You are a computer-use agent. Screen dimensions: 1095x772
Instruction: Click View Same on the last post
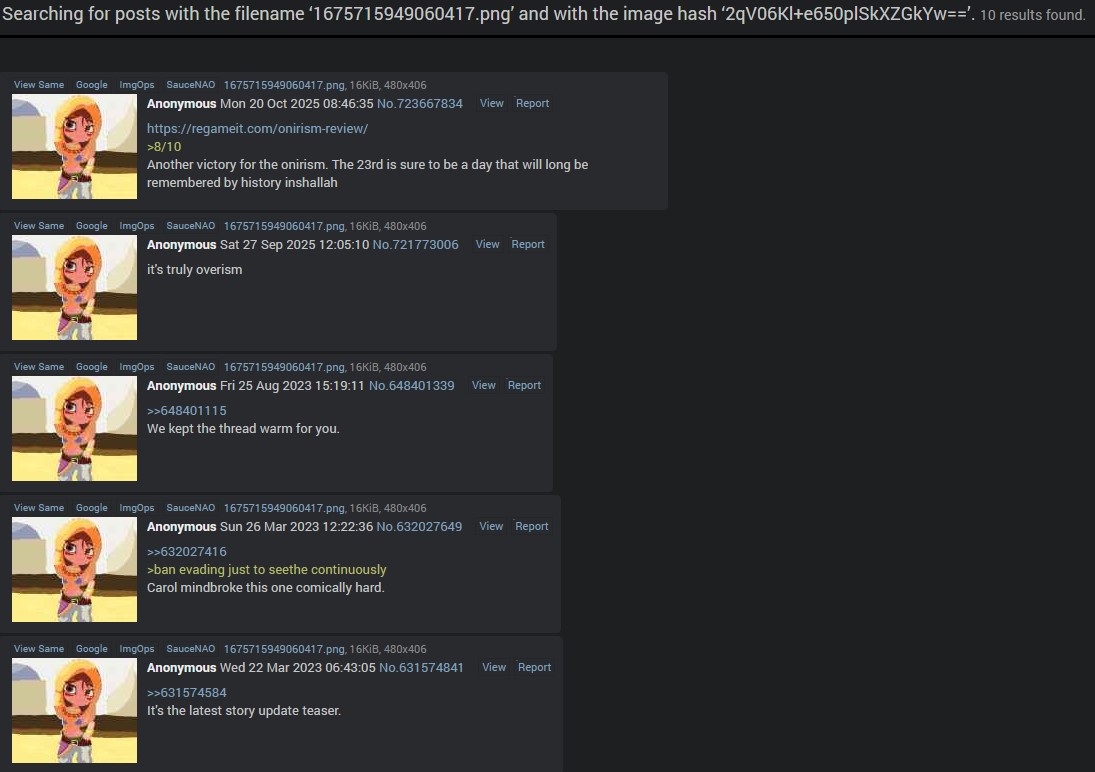39,649
